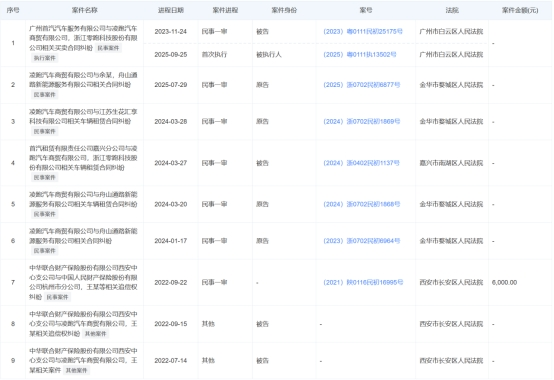Select the date cell 2023-11-24
Screen dimensions: 554x380
pyautogui.click(x=171, y=31)
